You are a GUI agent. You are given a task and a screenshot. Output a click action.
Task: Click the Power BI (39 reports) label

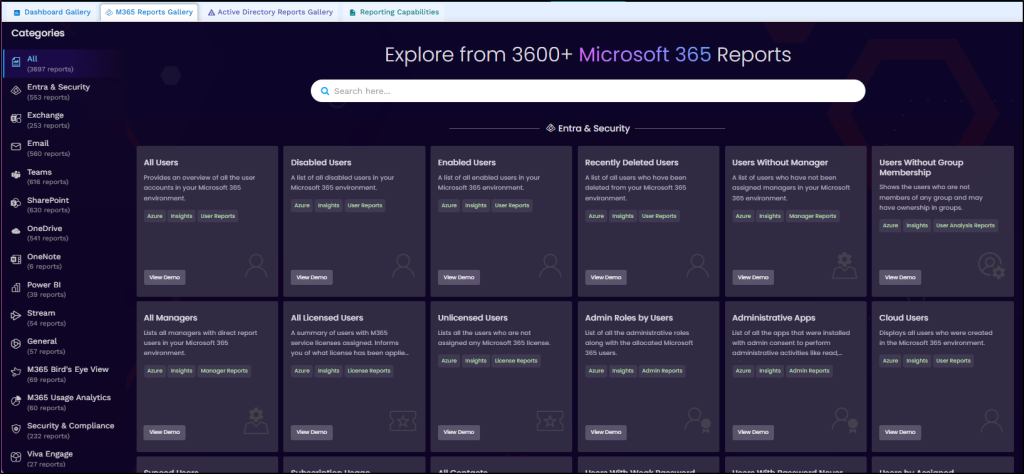(46, 289)
